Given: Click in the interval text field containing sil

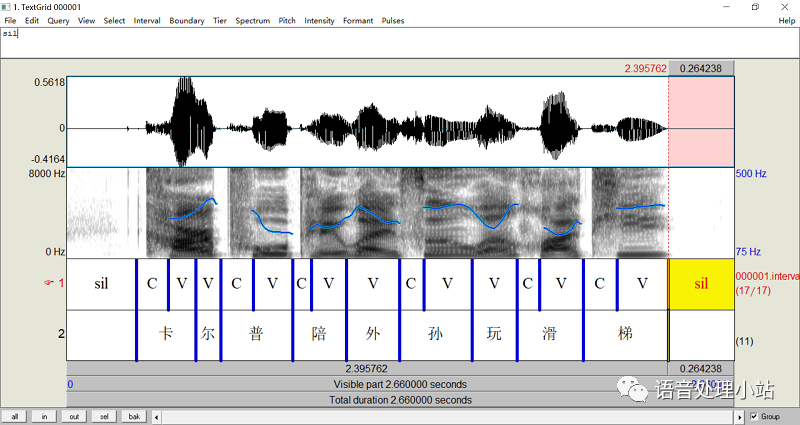Looking at the screenshot, I should [400, 43].
